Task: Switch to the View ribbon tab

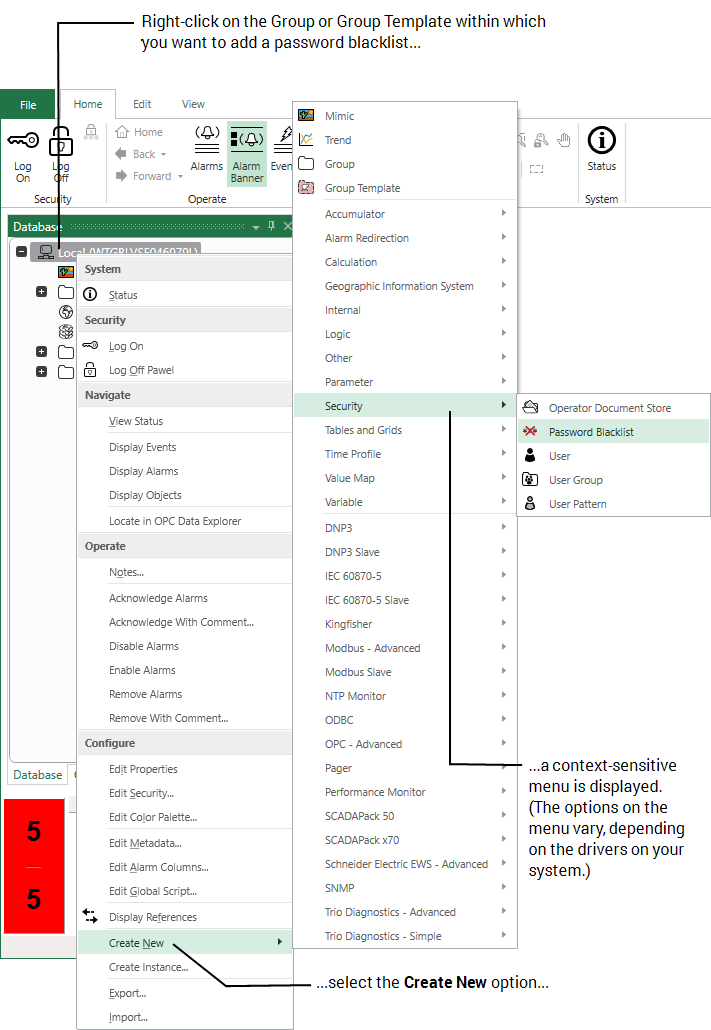Action: pos(193,104)
